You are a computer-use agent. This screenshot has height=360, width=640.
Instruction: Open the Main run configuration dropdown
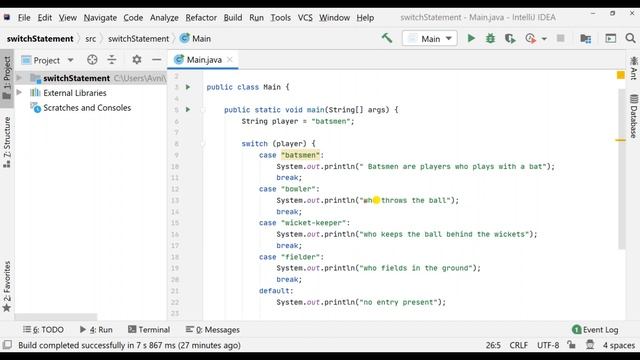[x=430, y=39]
